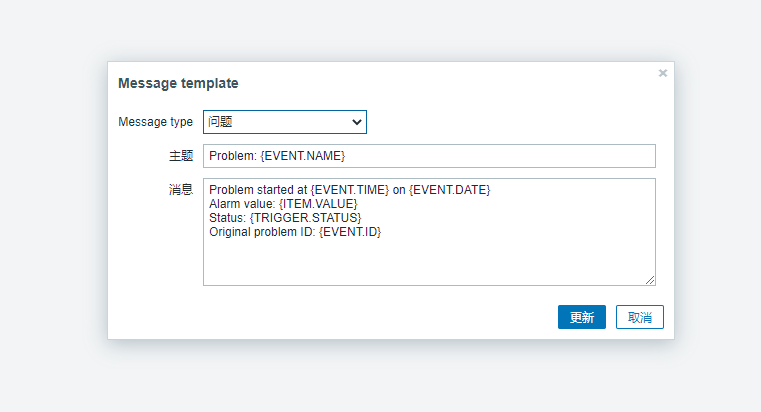Click the 更新 update button

pos(581,317)
